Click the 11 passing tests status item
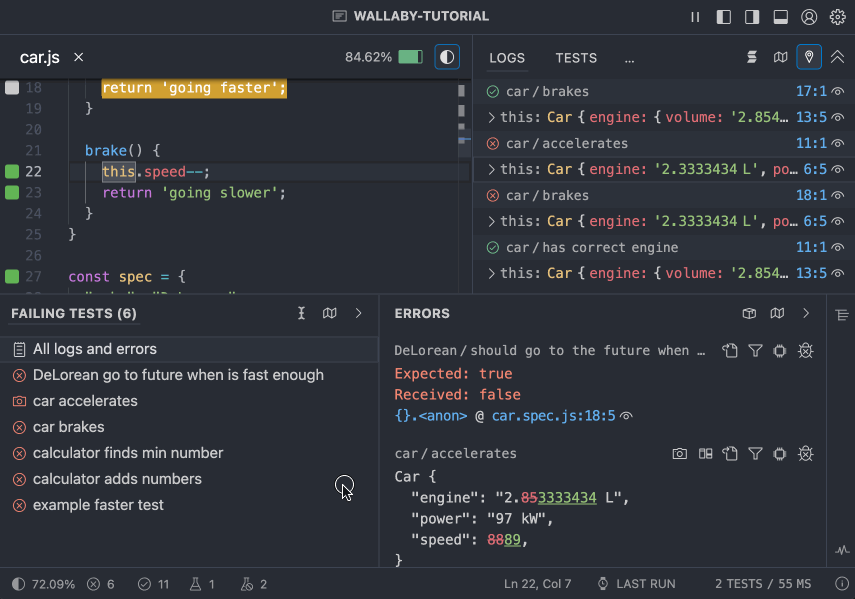This screenshot has height=599, width=855. 153,584
